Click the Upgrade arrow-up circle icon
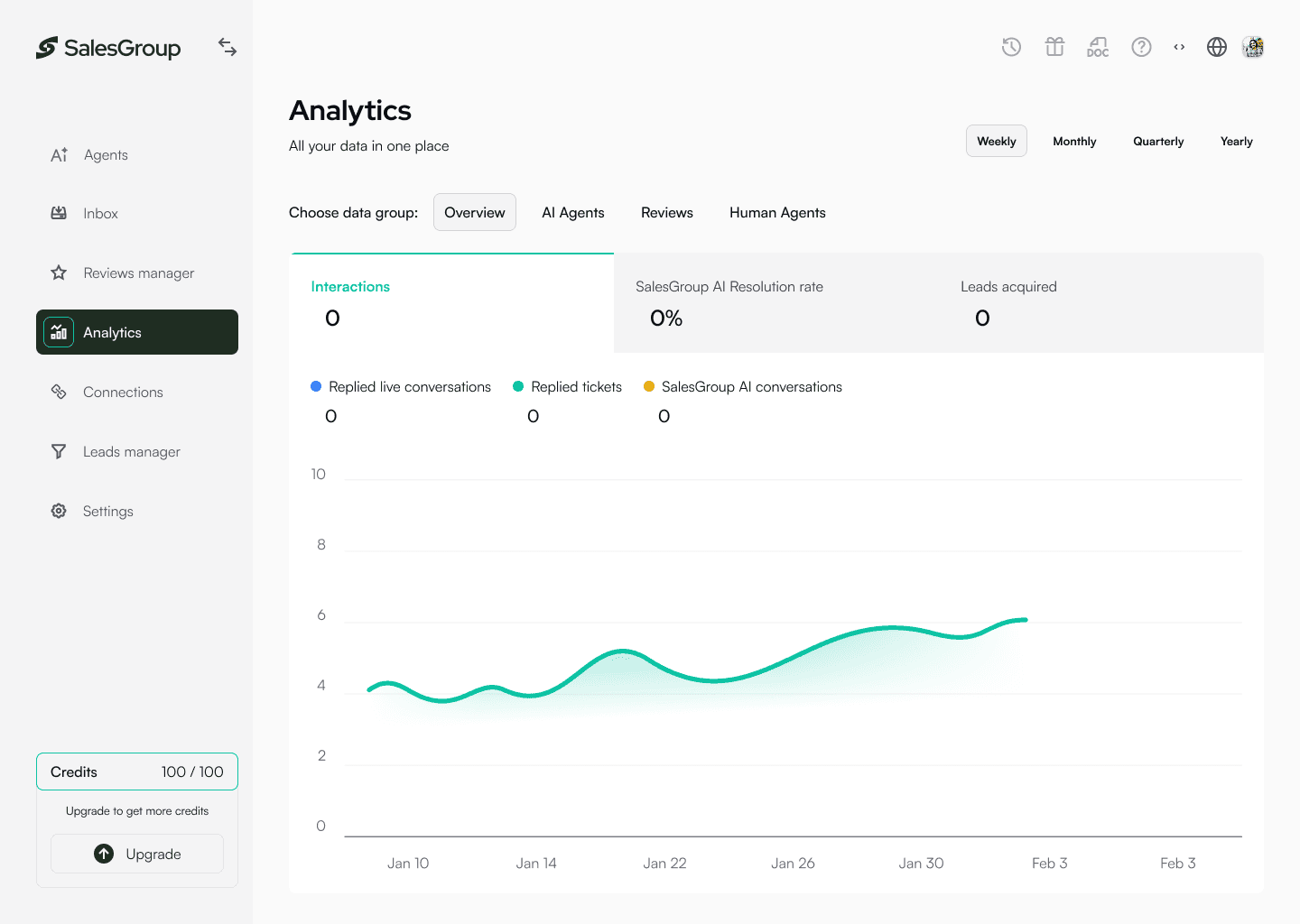The width and height of the screenshot is (1300, 924). (104, 854)
